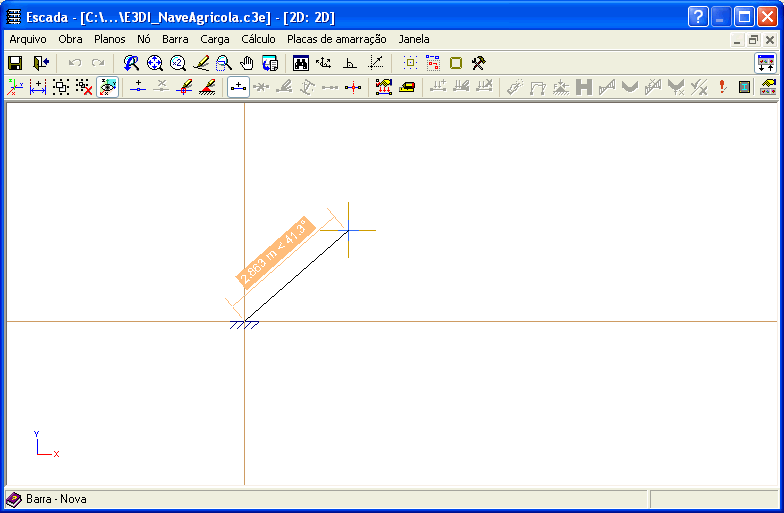This screenshot has width=784, height=513.
Task: Open the Arquivo menu
Action: click(x=28, y=39)
